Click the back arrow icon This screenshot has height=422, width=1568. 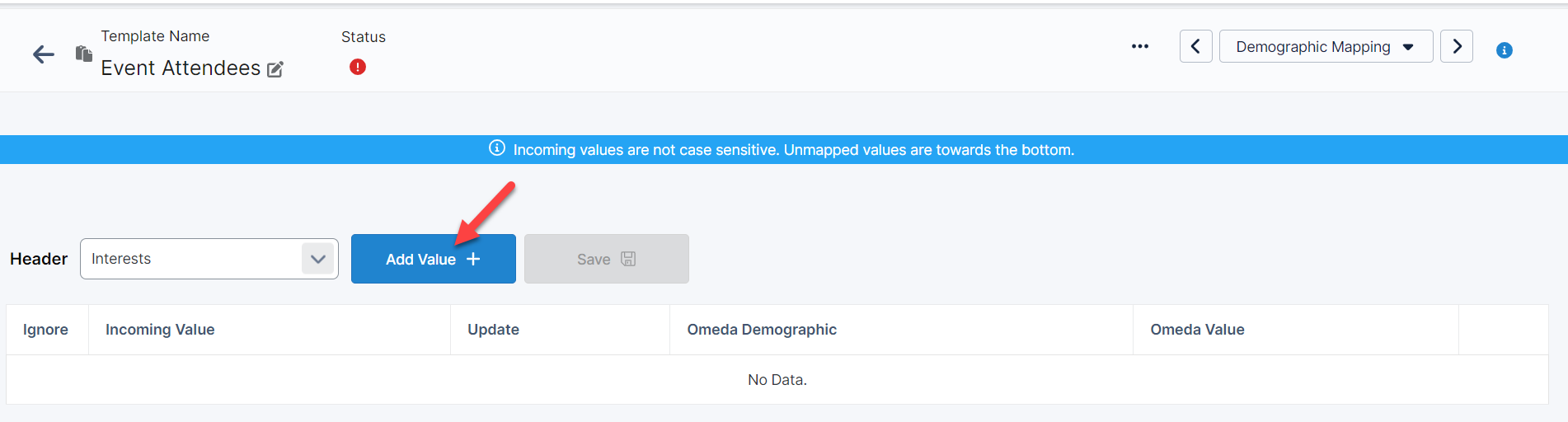pyautogui.click(x=44, y=54)
